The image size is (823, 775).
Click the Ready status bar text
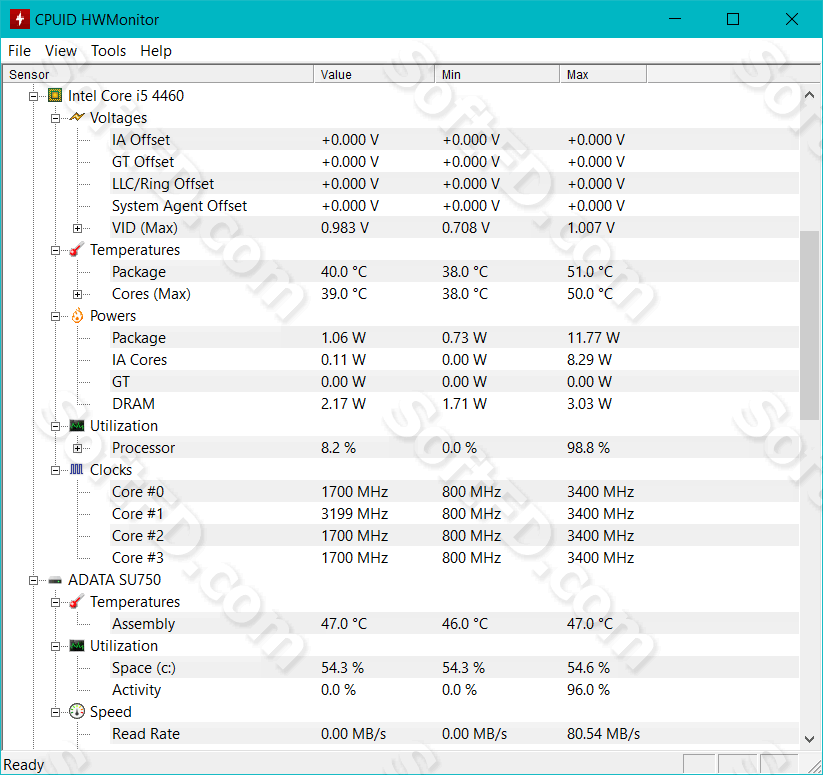pyautogui.click(x=24, y=765)
